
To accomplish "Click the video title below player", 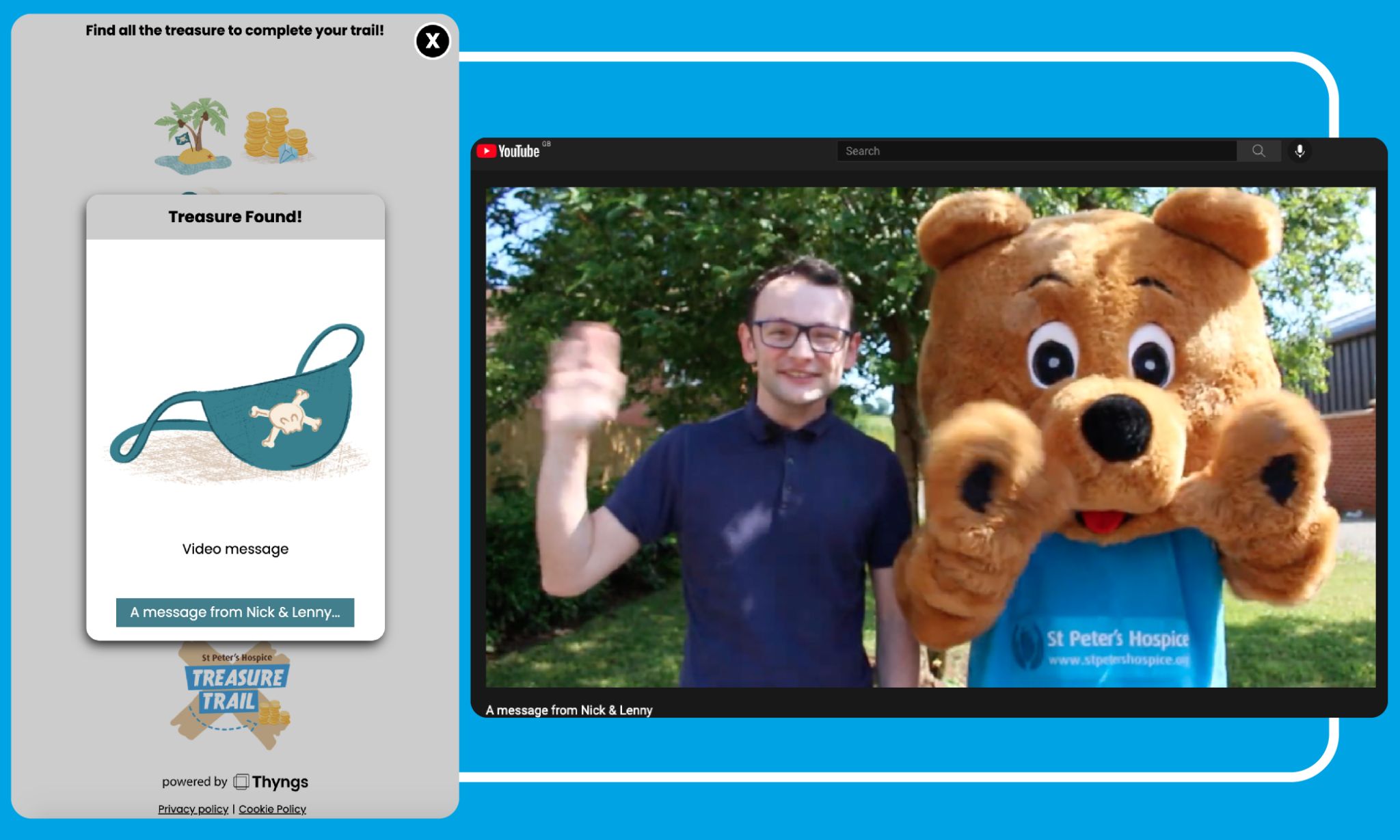I will click(569, 709).
